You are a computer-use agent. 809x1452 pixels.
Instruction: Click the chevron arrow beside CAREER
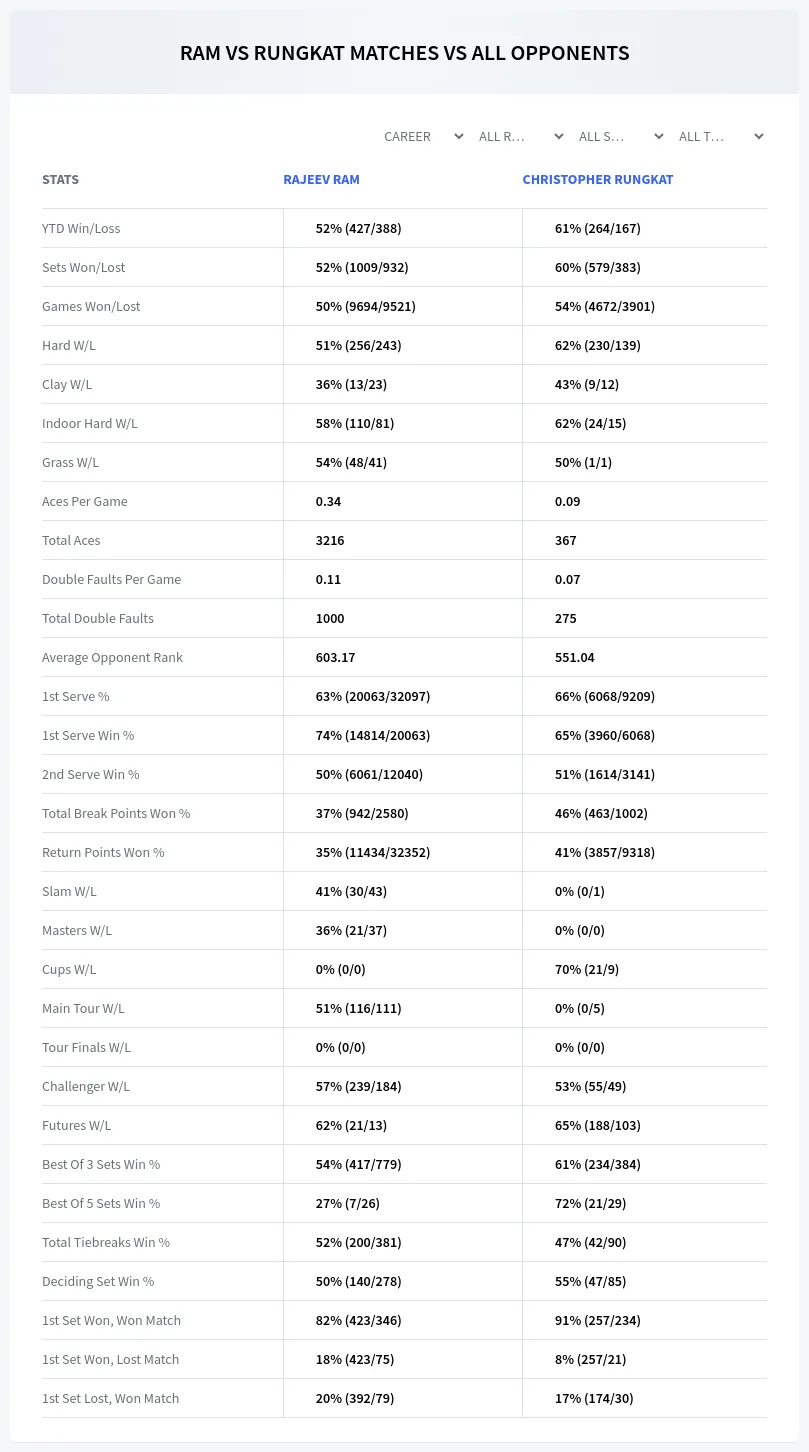pyautogui.click(x=459, y=136)
